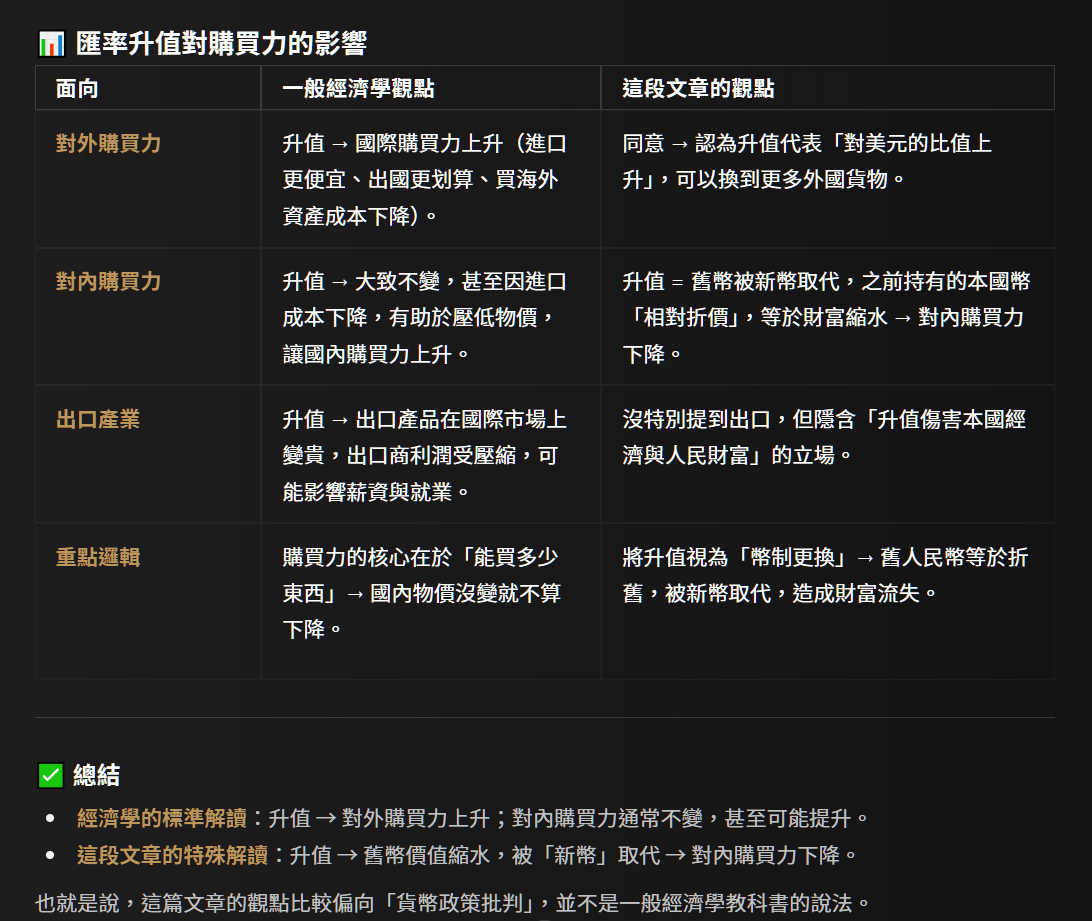The width and height of the screenshot is (1092, 921).
Task: Click the cell starting with 將升值視為「幣制更換」
Action: click(824, 576)
